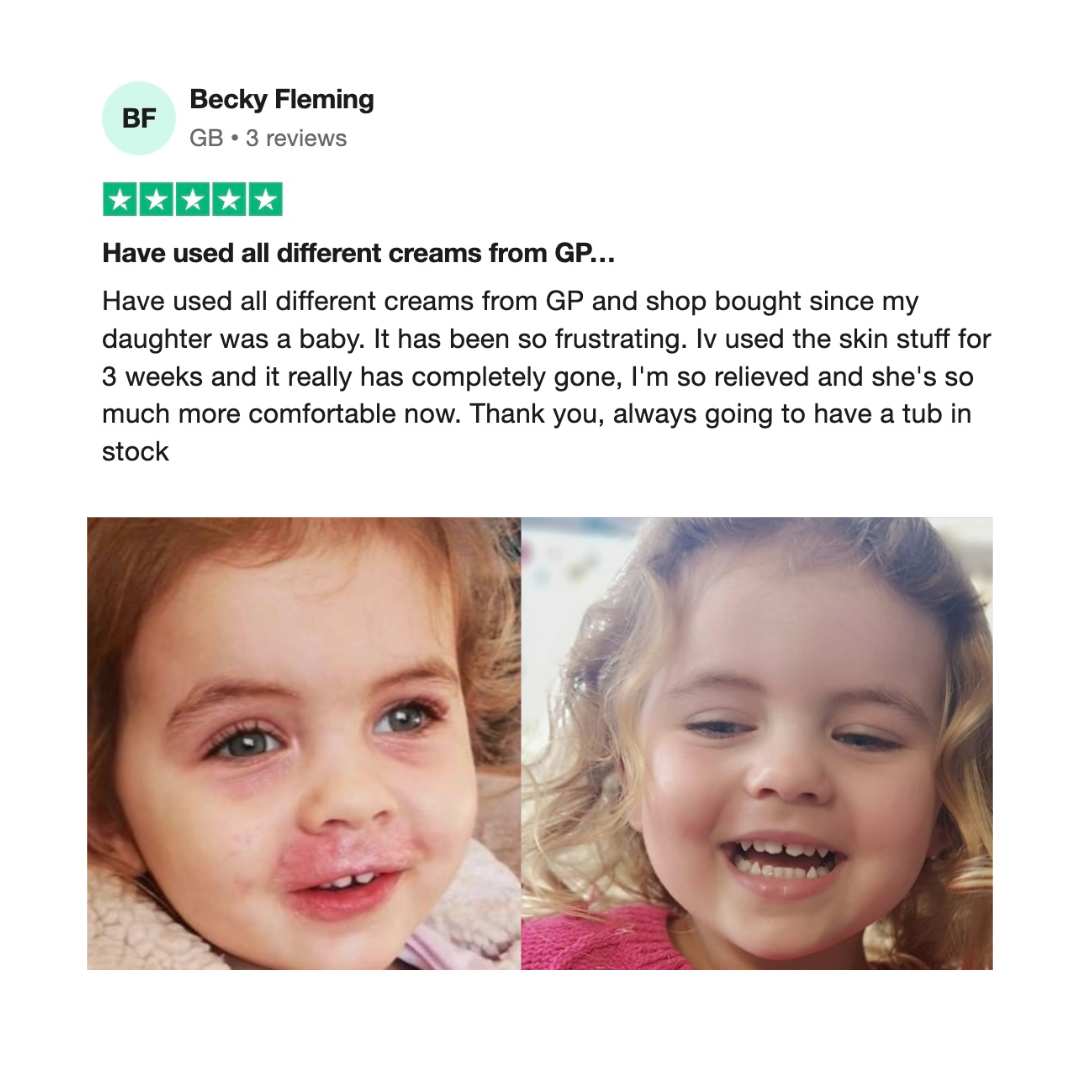Screen dimensions: 1080x1080
Task: Open the left before photo of child
Action: pos(304,743)
